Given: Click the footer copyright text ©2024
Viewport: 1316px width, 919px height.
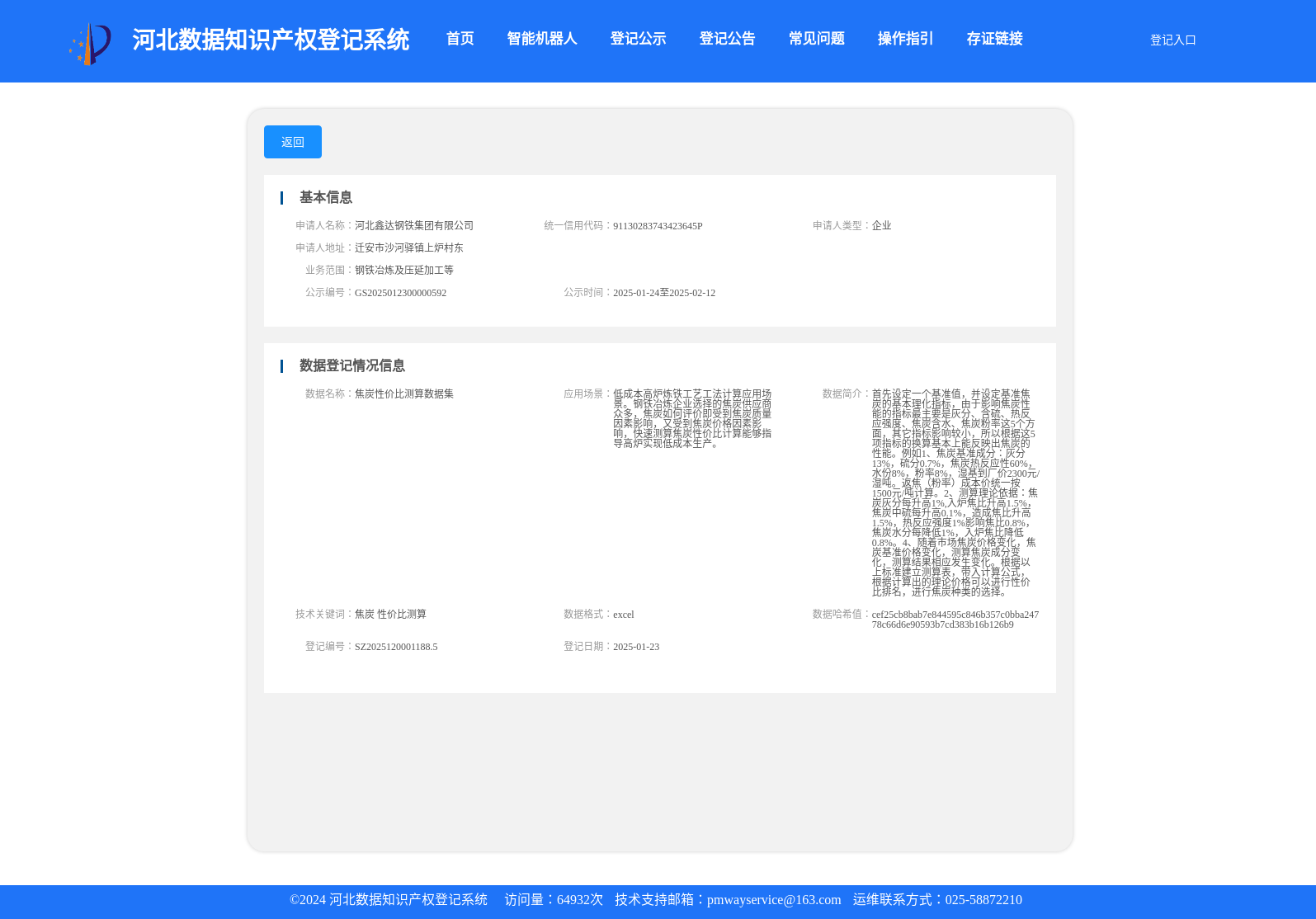Looking at the screenshot, I should coord(389,900).
